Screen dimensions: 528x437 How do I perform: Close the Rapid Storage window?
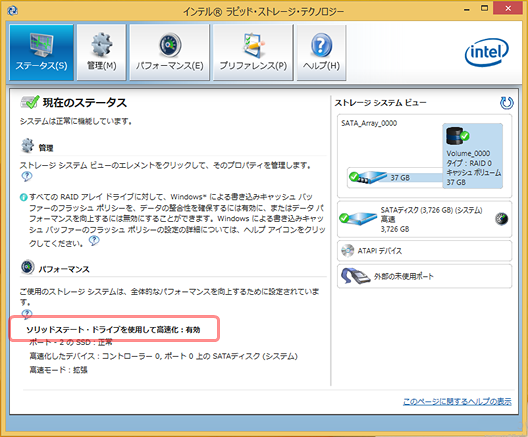[508, 8]
